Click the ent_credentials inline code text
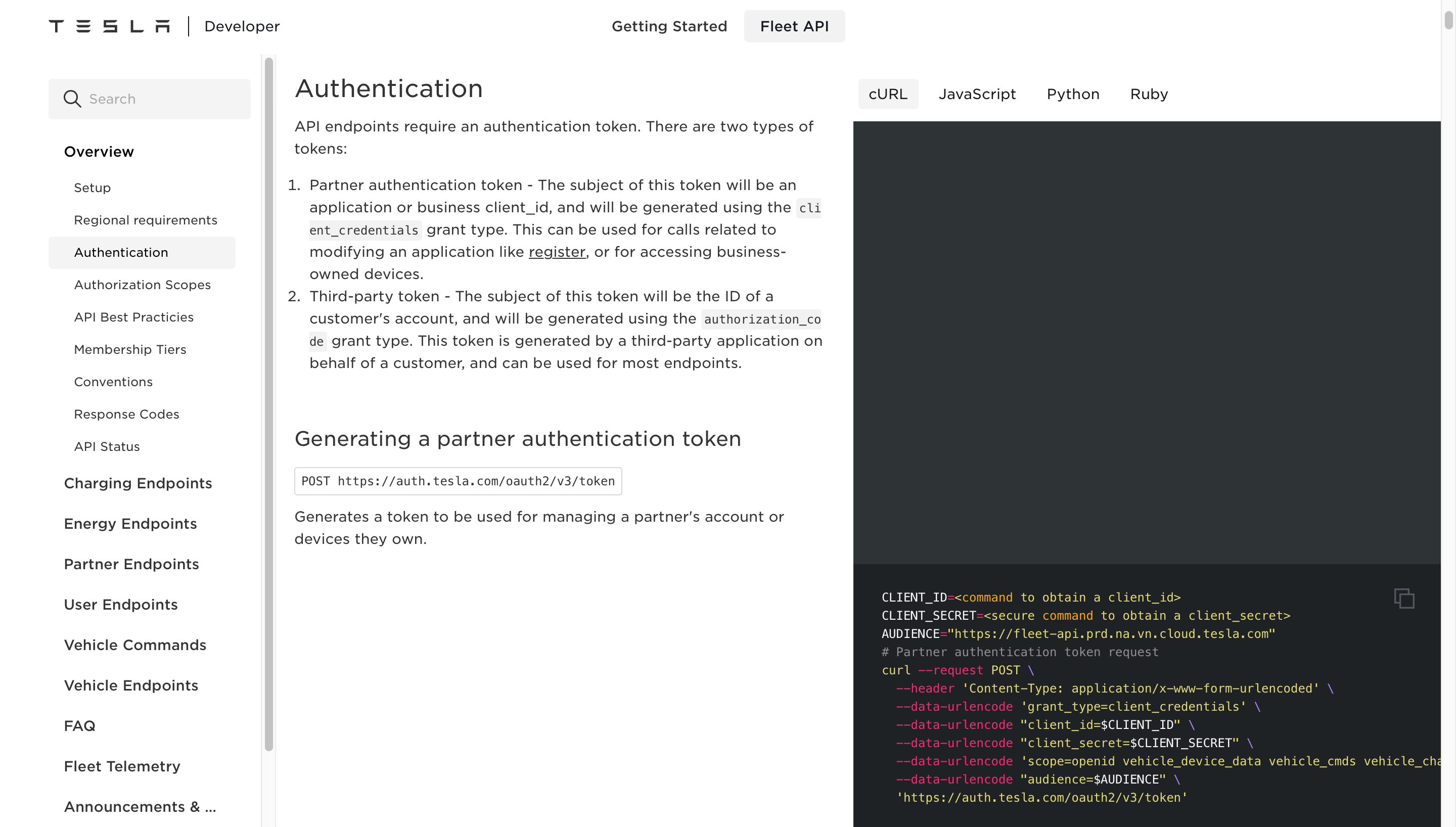The image size is (1456, 827). tap(365, 230)
